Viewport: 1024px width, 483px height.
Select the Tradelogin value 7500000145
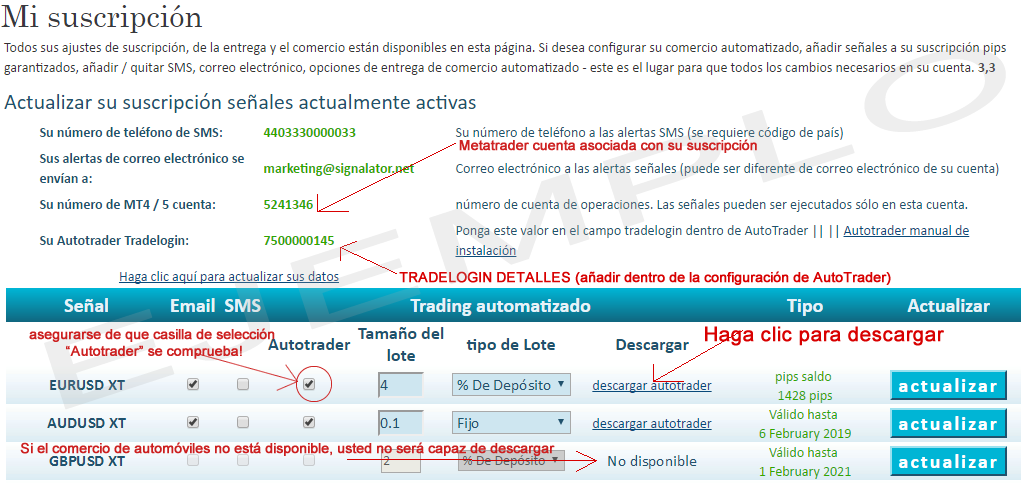pos(299,240)
